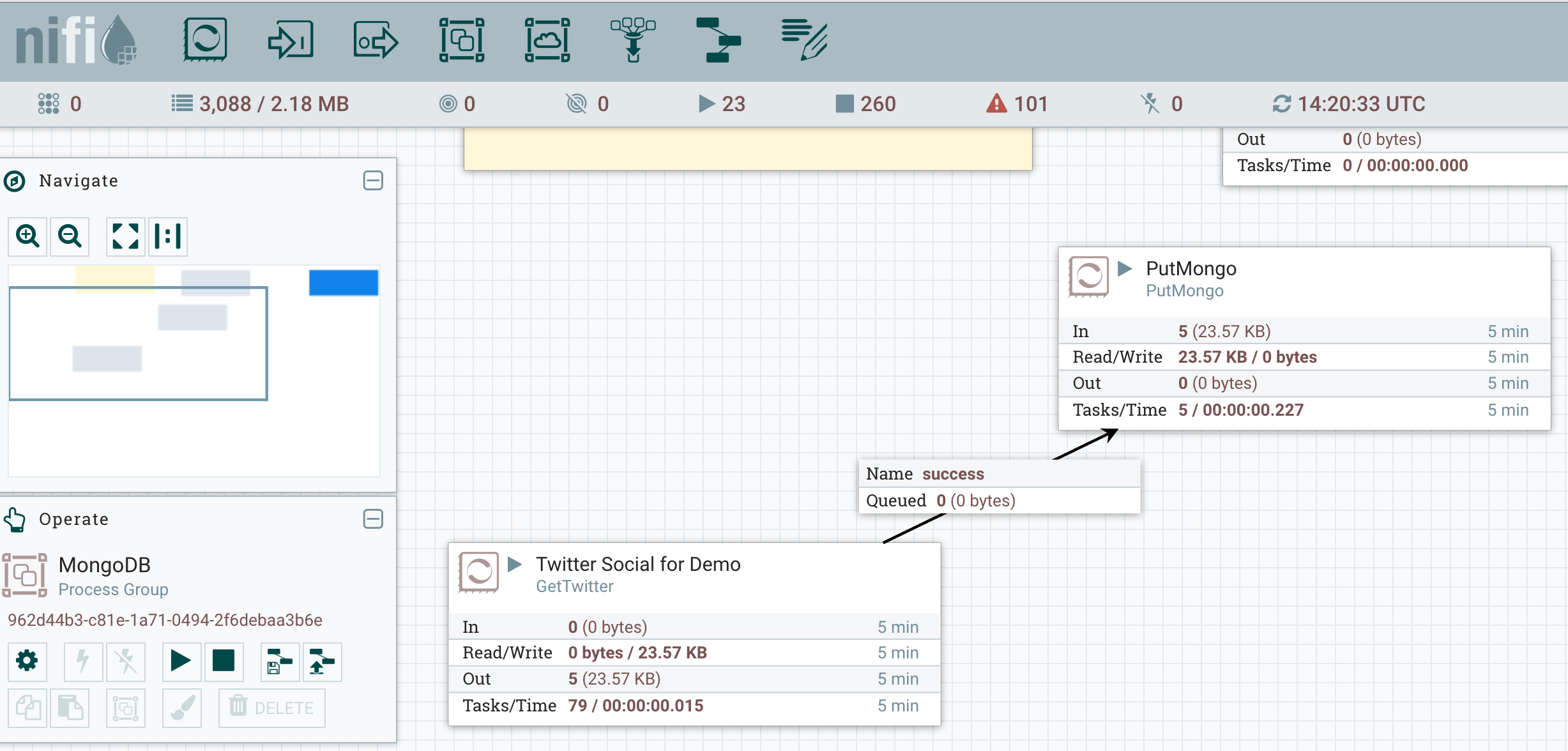Collapse the Operate panel
The width and height of the screenshot is (1568, 751).
pyautogui.click(x=373, y=519)
